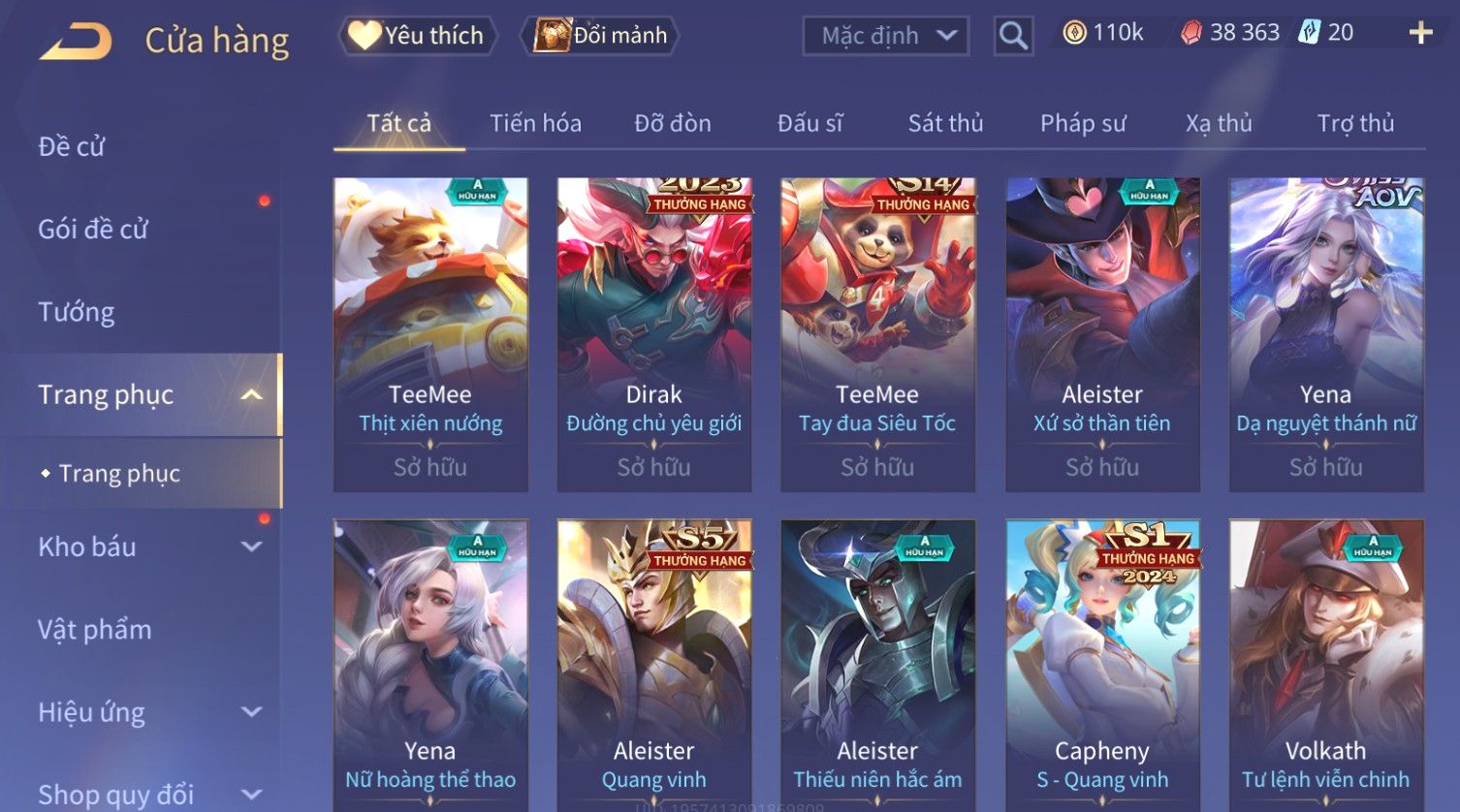Switch to the Tiến hóa tab
1460x812 pixels.
[x=535, y=123]
